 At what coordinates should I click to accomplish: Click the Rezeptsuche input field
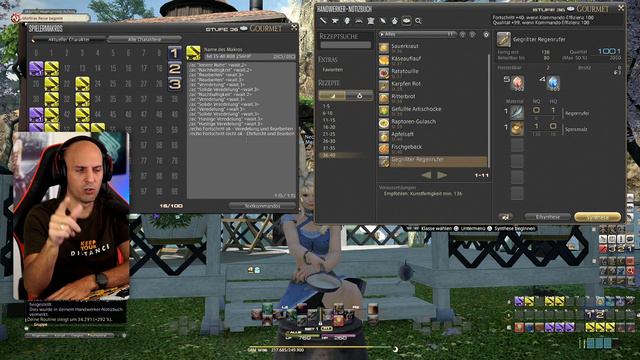coord(345,45)
